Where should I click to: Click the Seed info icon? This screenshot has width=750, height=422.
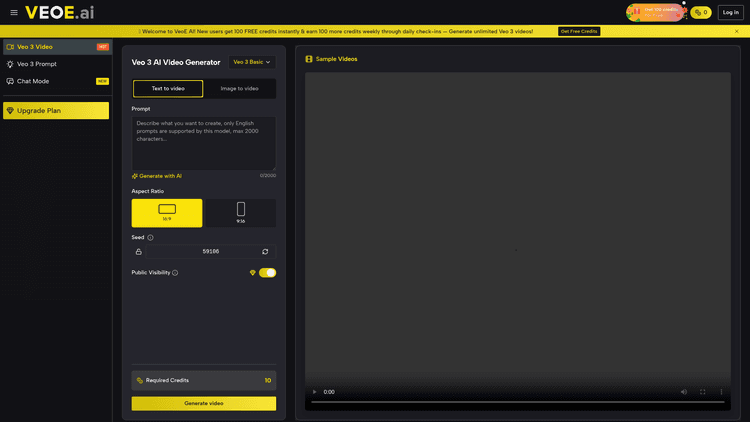tap(151, 237)
